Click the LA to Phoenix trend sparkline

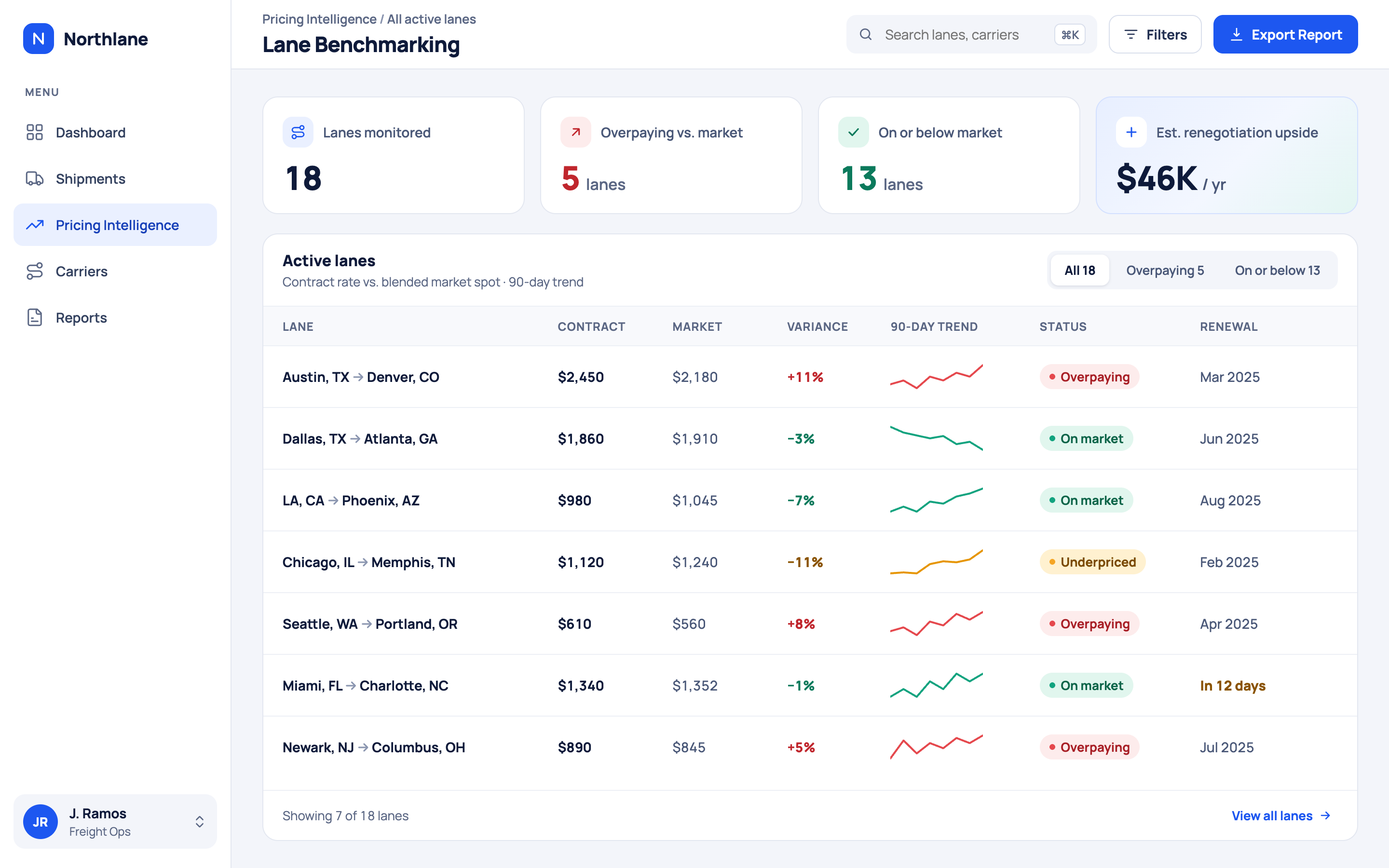pos(936,500)
